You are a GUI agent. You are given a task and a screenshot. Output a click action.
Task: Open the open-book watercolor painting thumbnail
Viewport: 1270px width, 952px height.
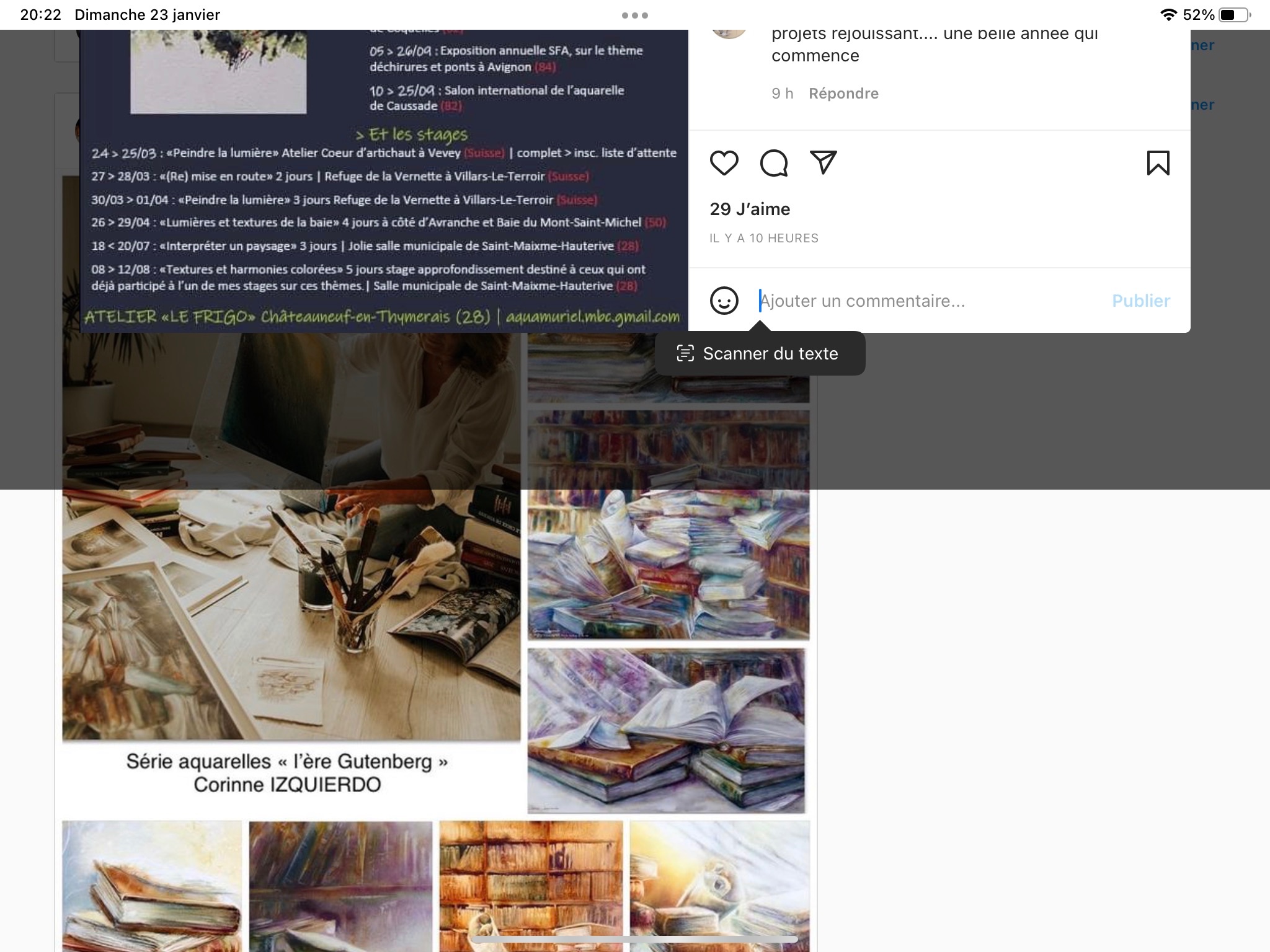[667, 731]
